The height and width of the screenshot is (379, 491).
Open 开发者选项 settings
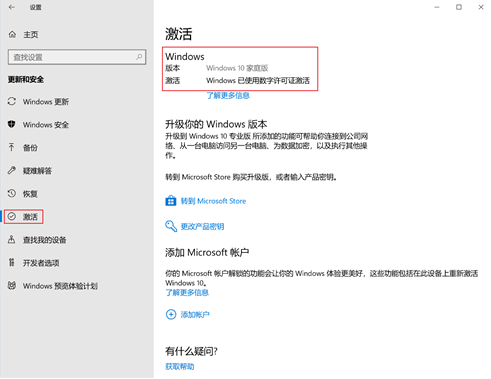(41, 263)
